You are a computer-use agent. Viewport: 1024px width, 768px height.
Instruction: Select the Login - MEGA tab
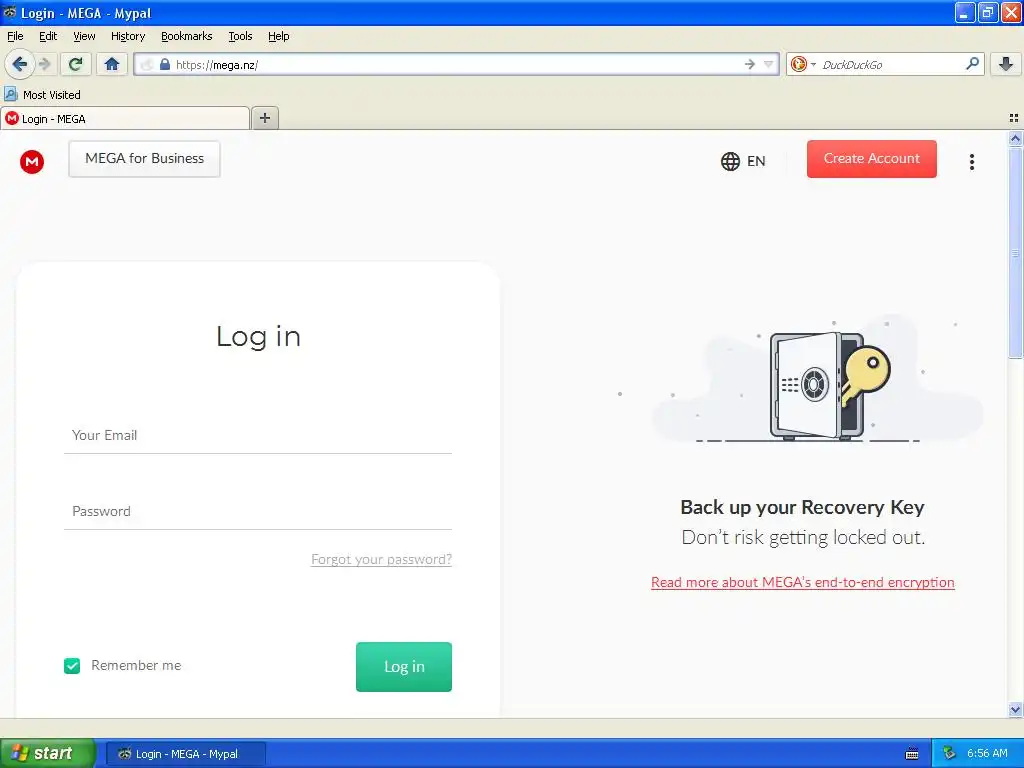tap(125, 118)
